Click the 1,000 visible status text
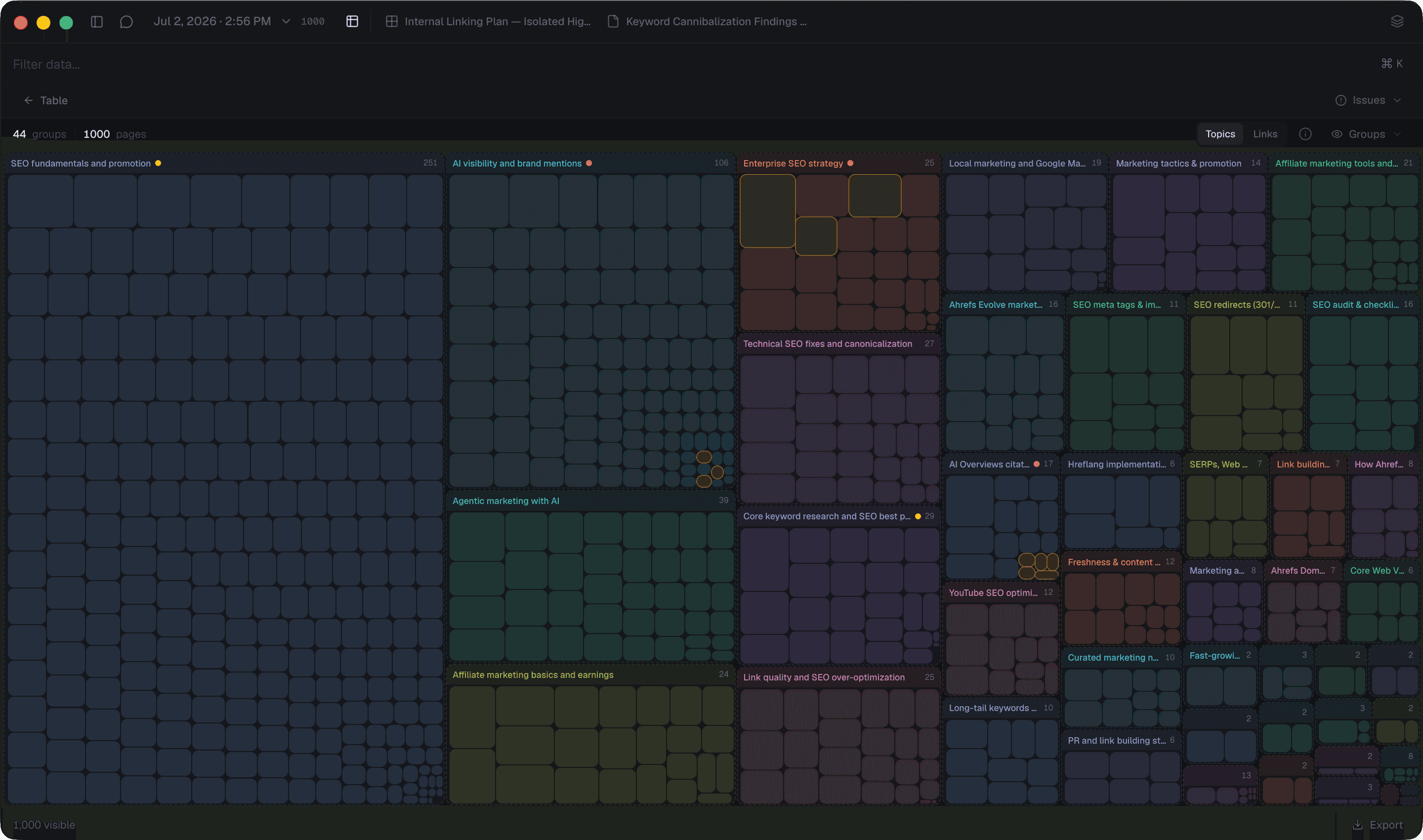1423x840 pixels. click(43, 825)
